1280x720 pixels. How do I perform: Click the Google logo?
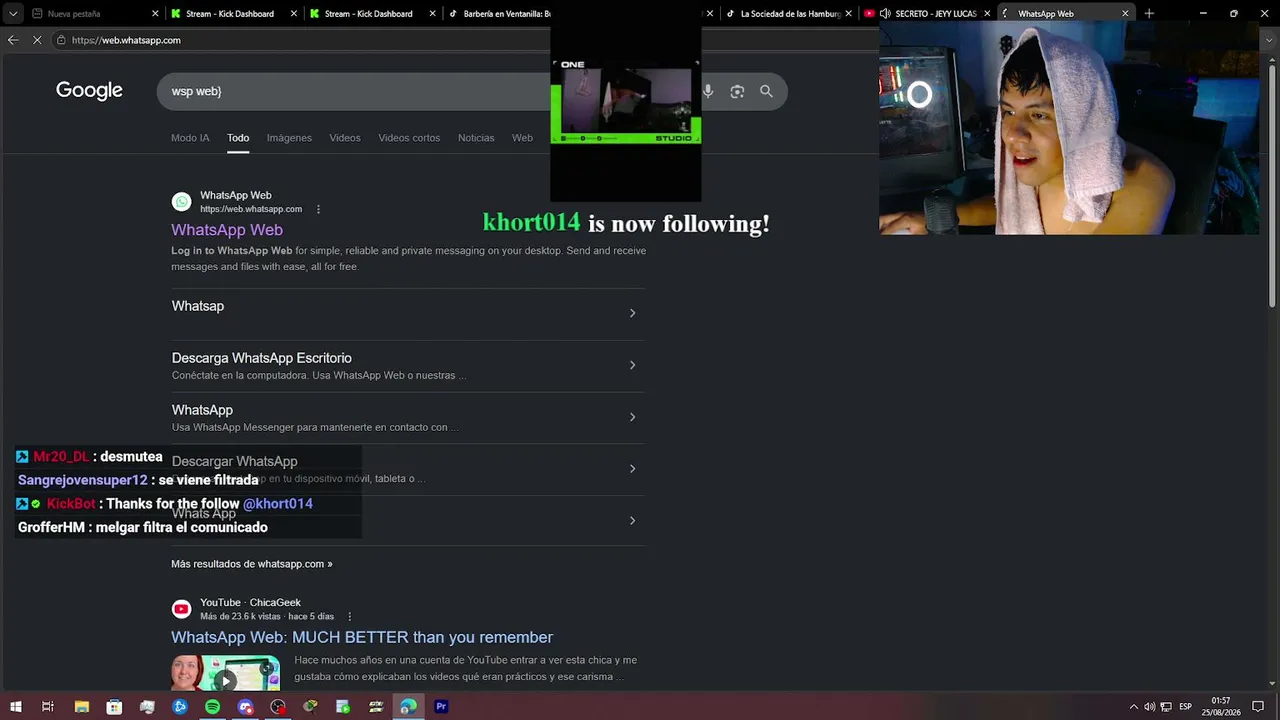click(89, 91)
